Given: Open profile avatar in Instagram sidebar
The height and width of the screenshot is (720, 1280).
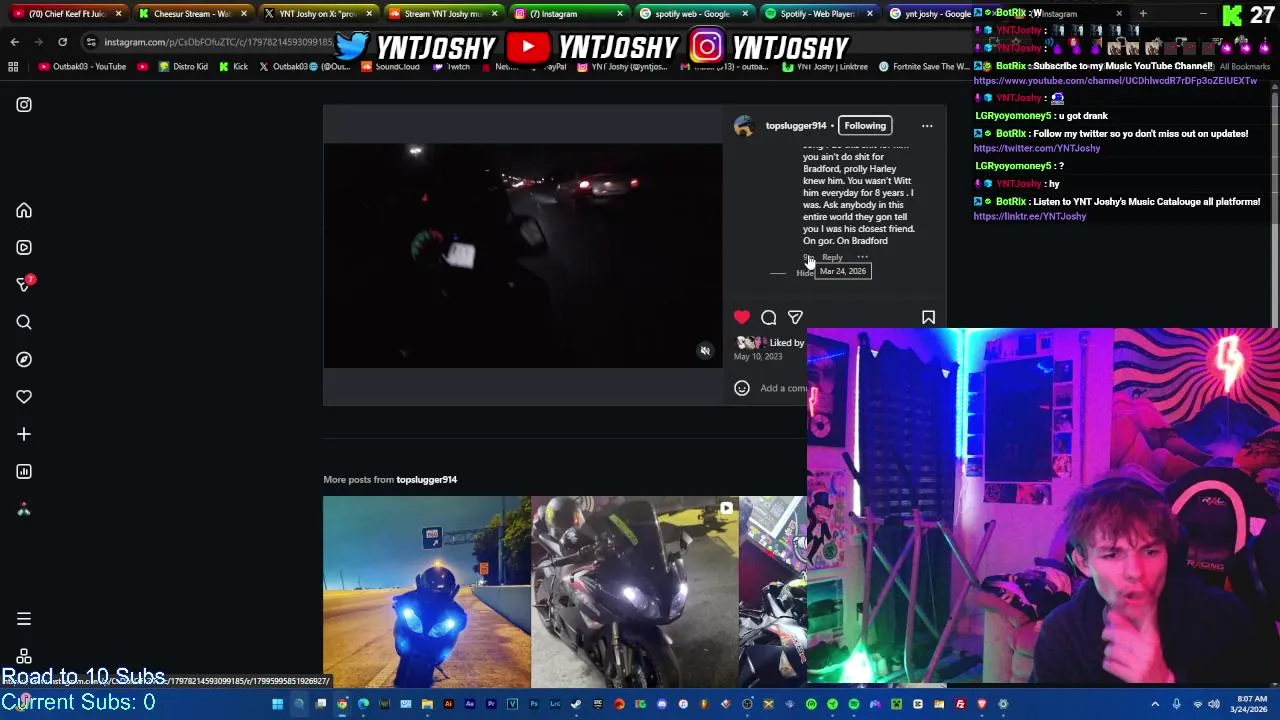Looking at the screenshot, I should click(24, 510).
